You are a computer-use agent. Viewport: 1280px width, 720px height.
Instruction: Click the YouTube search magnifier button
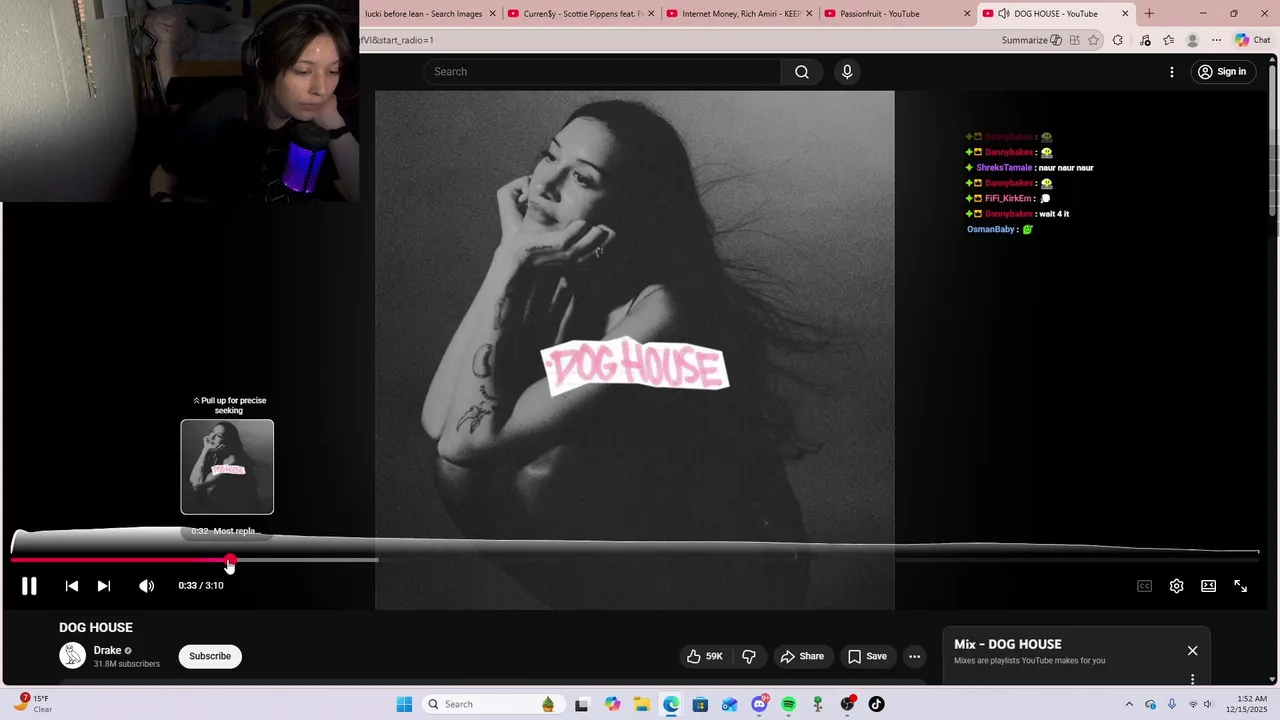tap(802, 72)
